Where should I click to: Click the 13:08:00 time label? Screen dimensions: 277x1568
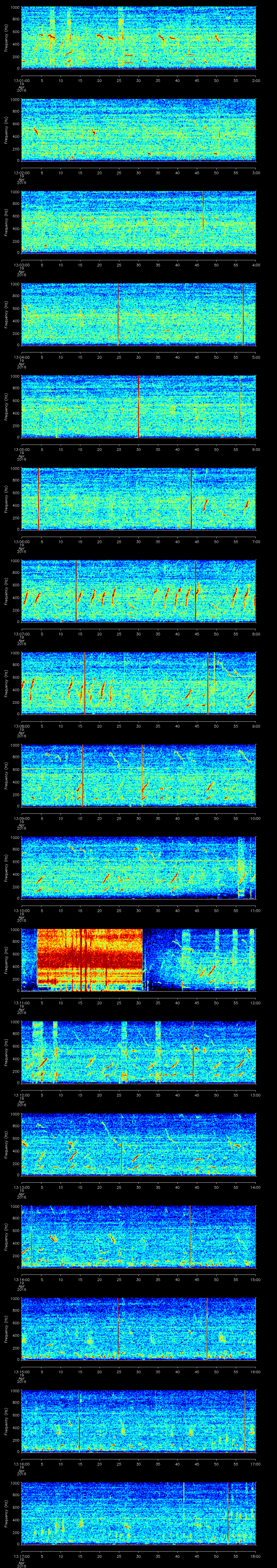point(22,726)
